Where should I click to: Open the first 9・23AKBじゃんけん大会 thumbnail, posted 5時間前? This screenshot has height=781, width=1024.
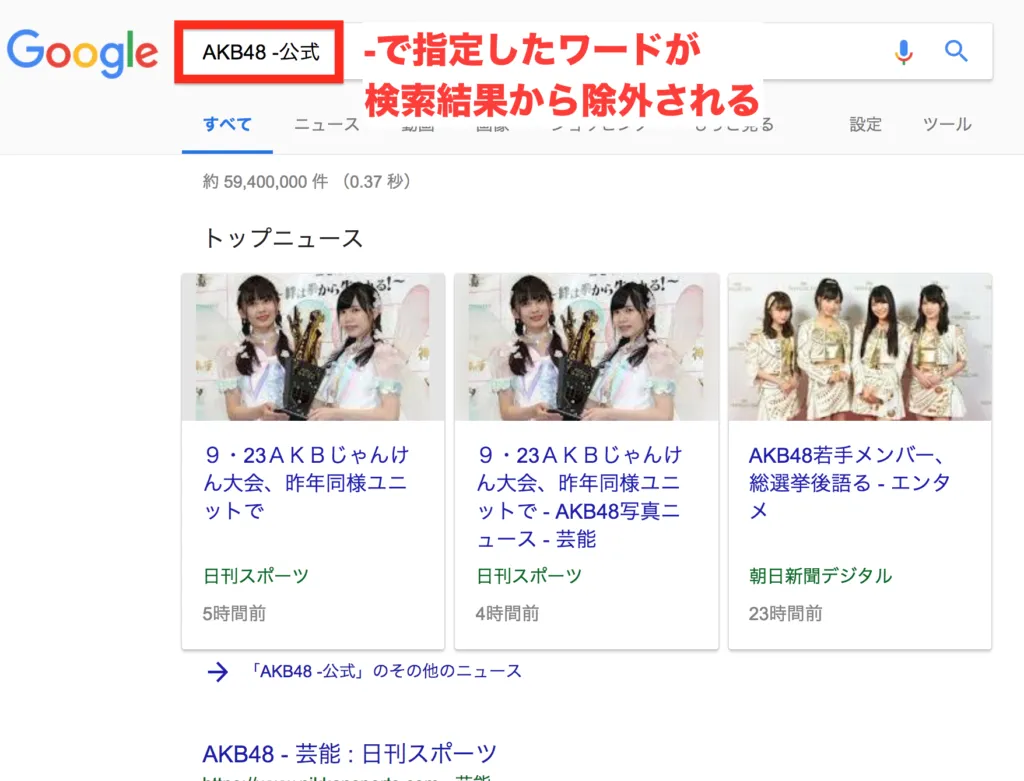click(x=313, y=347)
